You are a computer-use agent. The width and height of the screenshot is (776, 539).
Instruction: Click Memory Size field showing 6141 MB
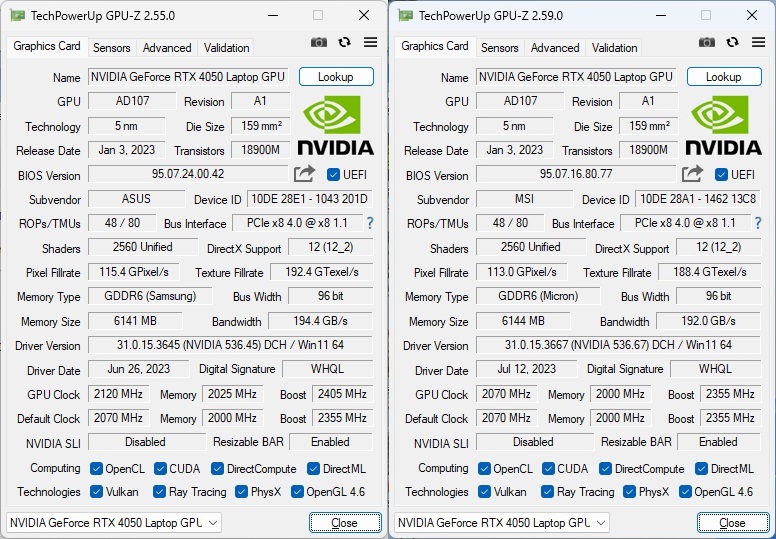click(135, 321)
